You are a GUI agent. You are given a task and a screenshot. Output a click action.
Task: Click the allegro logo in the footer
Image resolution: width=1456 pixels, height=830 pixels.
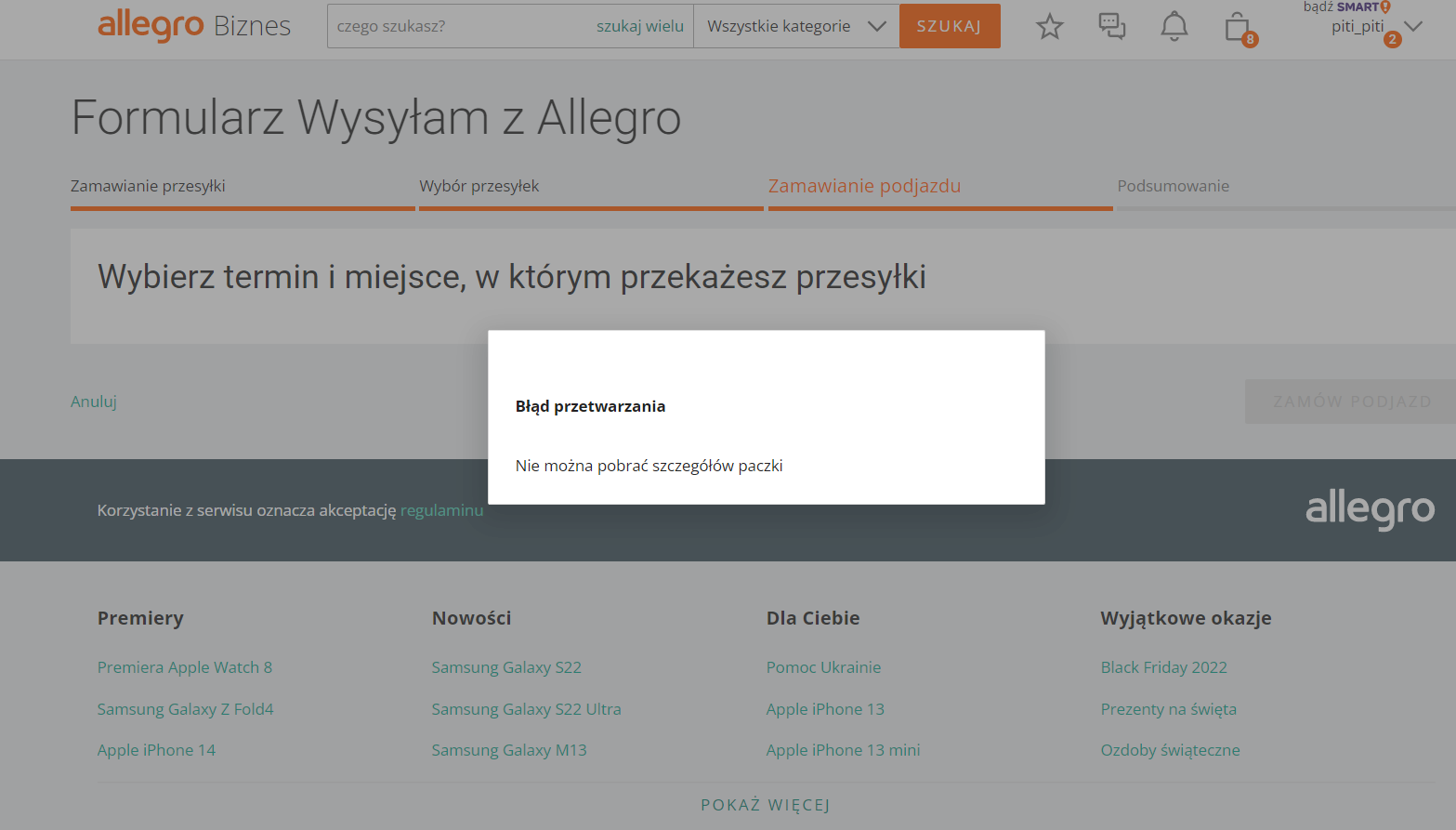(x=1369, y=510)
